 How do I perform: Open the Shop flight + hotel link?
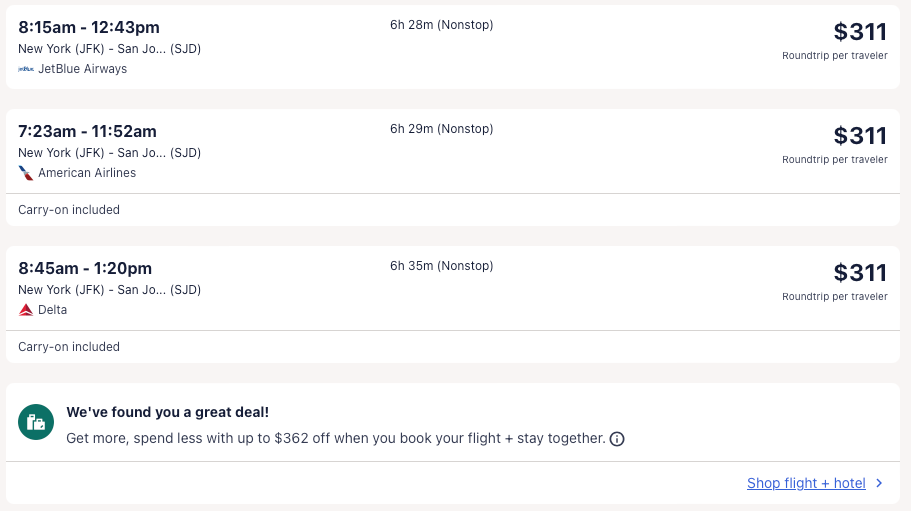[806, 483]
